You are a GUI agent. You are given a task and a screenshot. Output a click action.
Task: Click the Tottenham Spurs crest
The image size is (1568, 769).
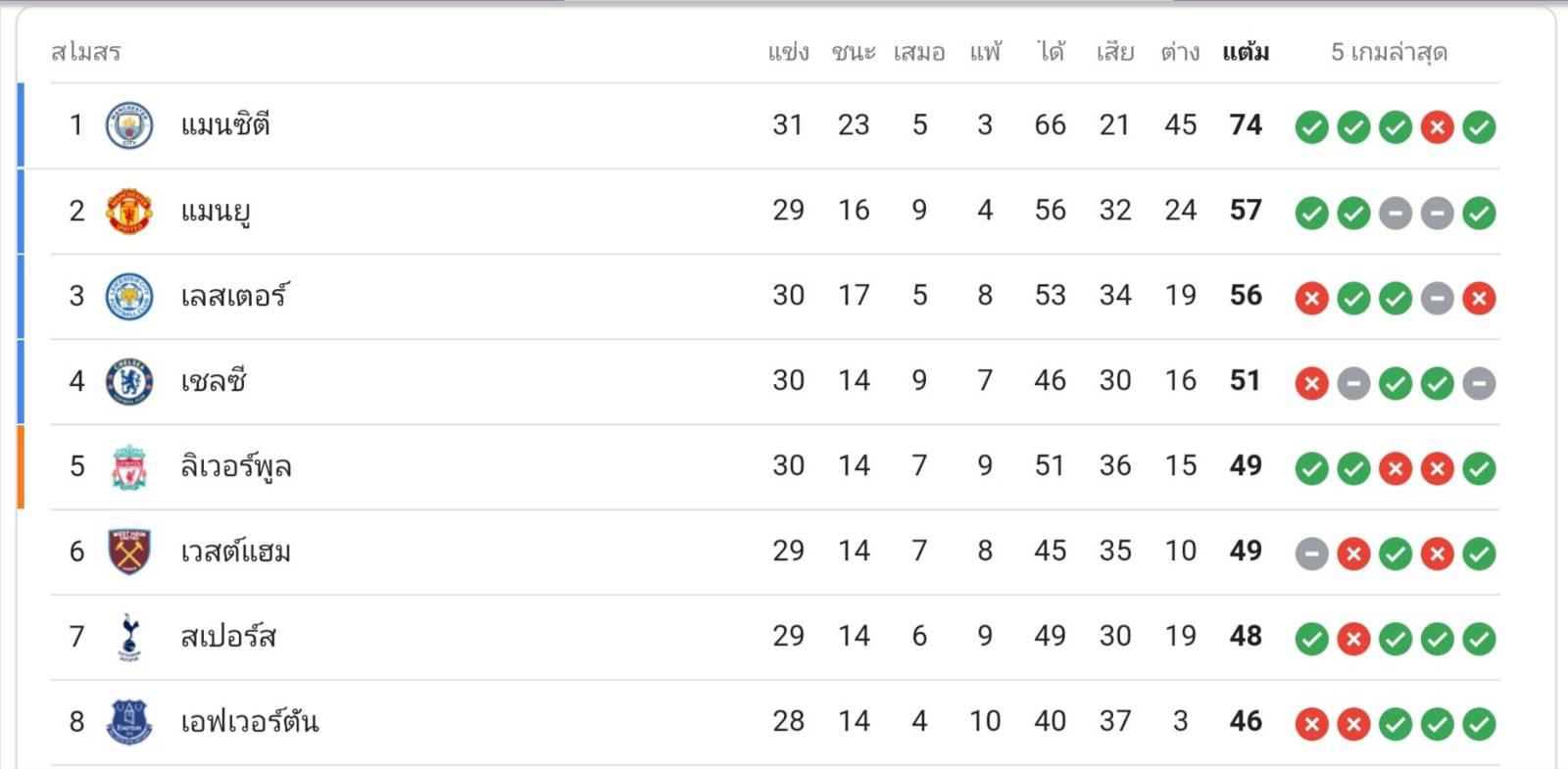129,637
